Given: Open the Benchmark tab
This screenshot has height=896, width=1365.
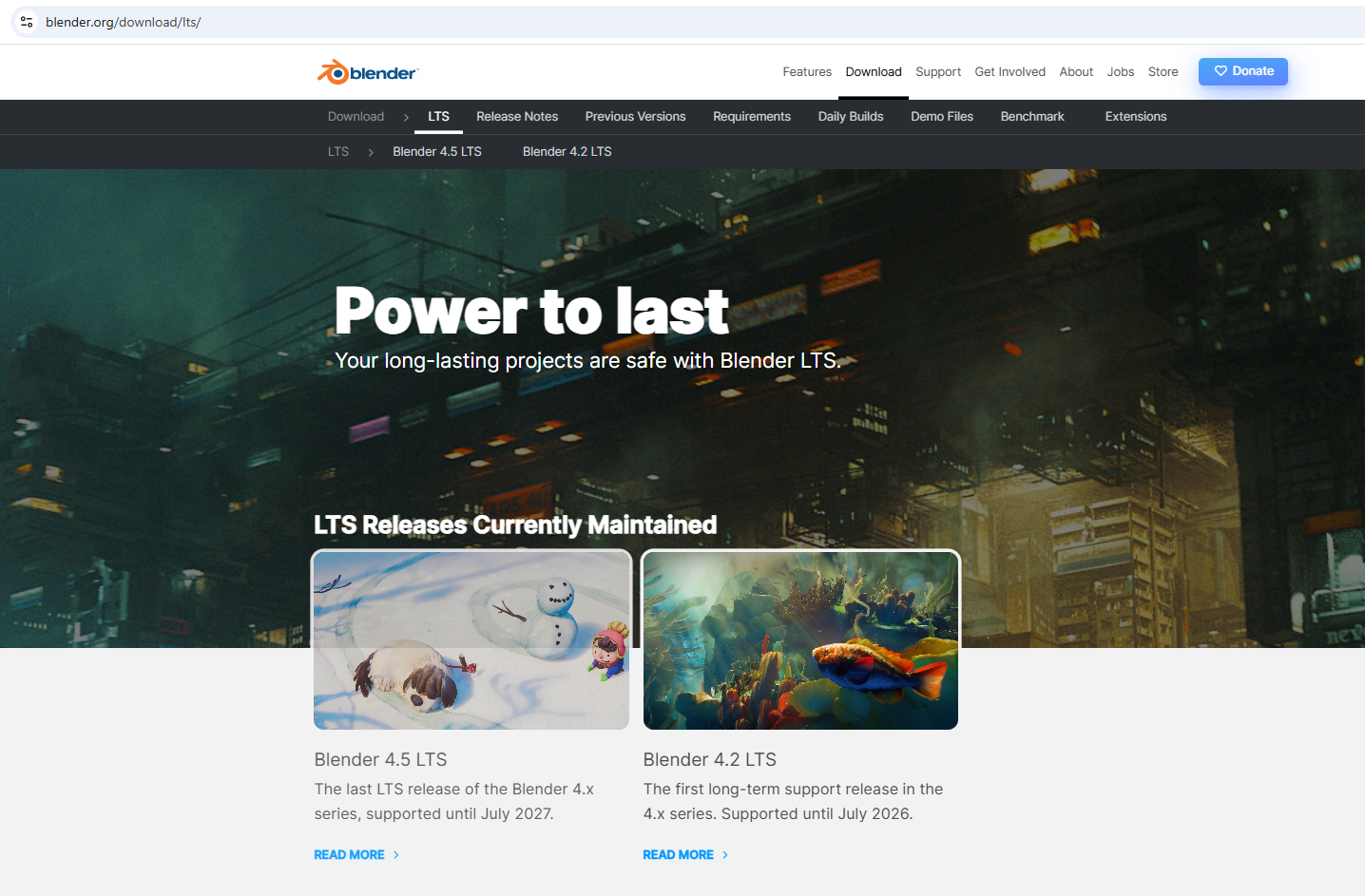Looking at the screenshot, I should [1032, 117].
